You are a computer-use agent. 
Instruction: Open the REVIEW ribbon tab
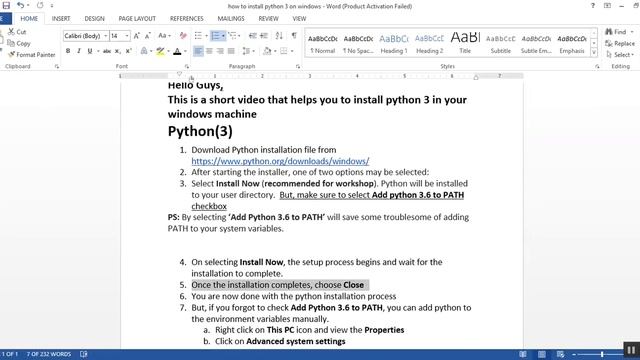(268, 19)
